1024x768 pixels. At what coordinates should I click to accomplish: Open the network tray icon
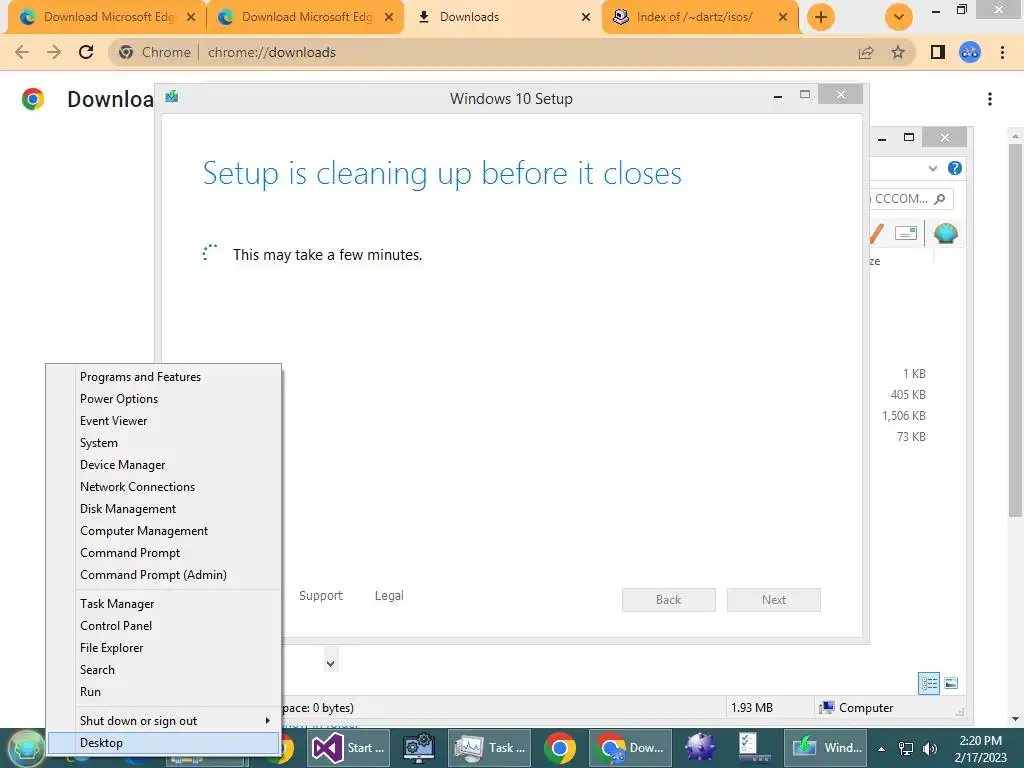tap(906, 748)
